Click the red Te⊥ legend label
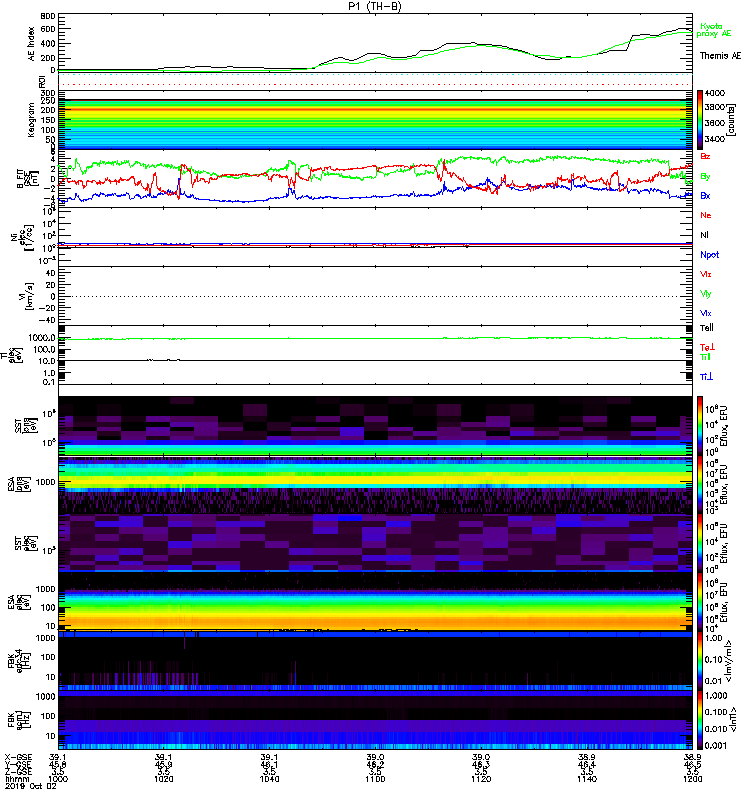The height and width of the screenshot is (800, 750). click(x=707, y=347)
